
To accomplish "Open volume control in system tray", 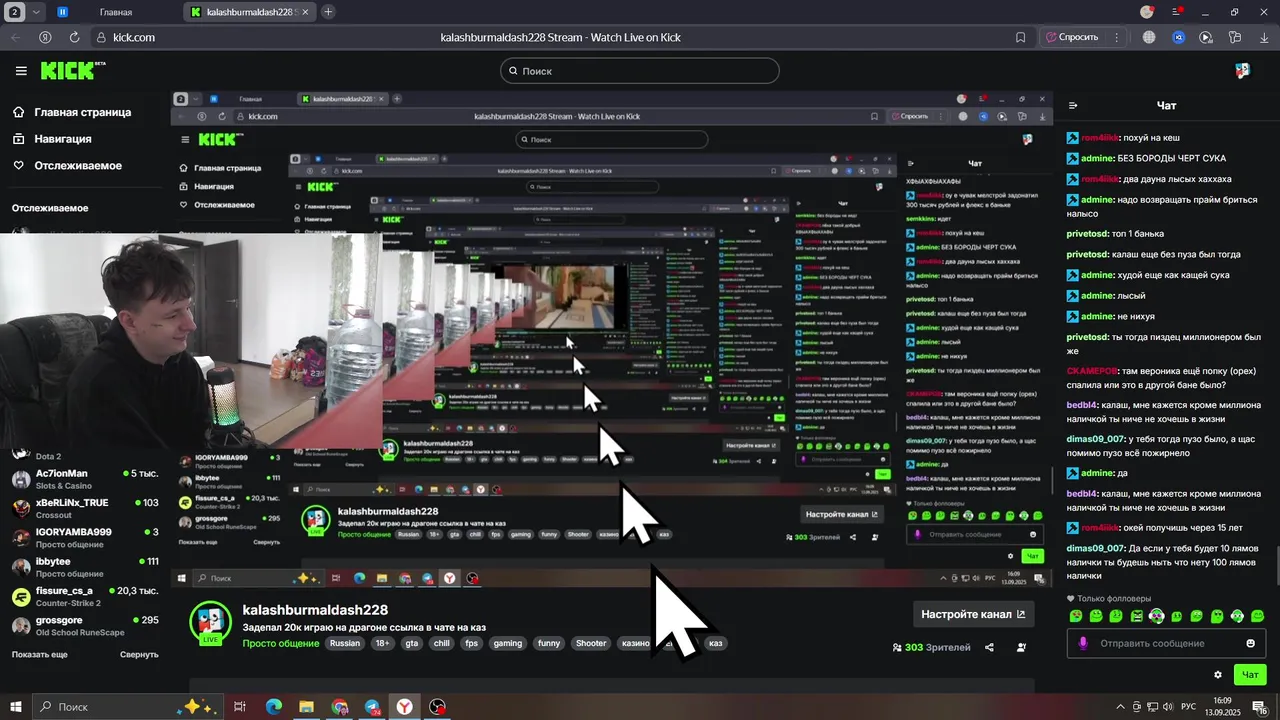I will click(x=1168, y=707).
